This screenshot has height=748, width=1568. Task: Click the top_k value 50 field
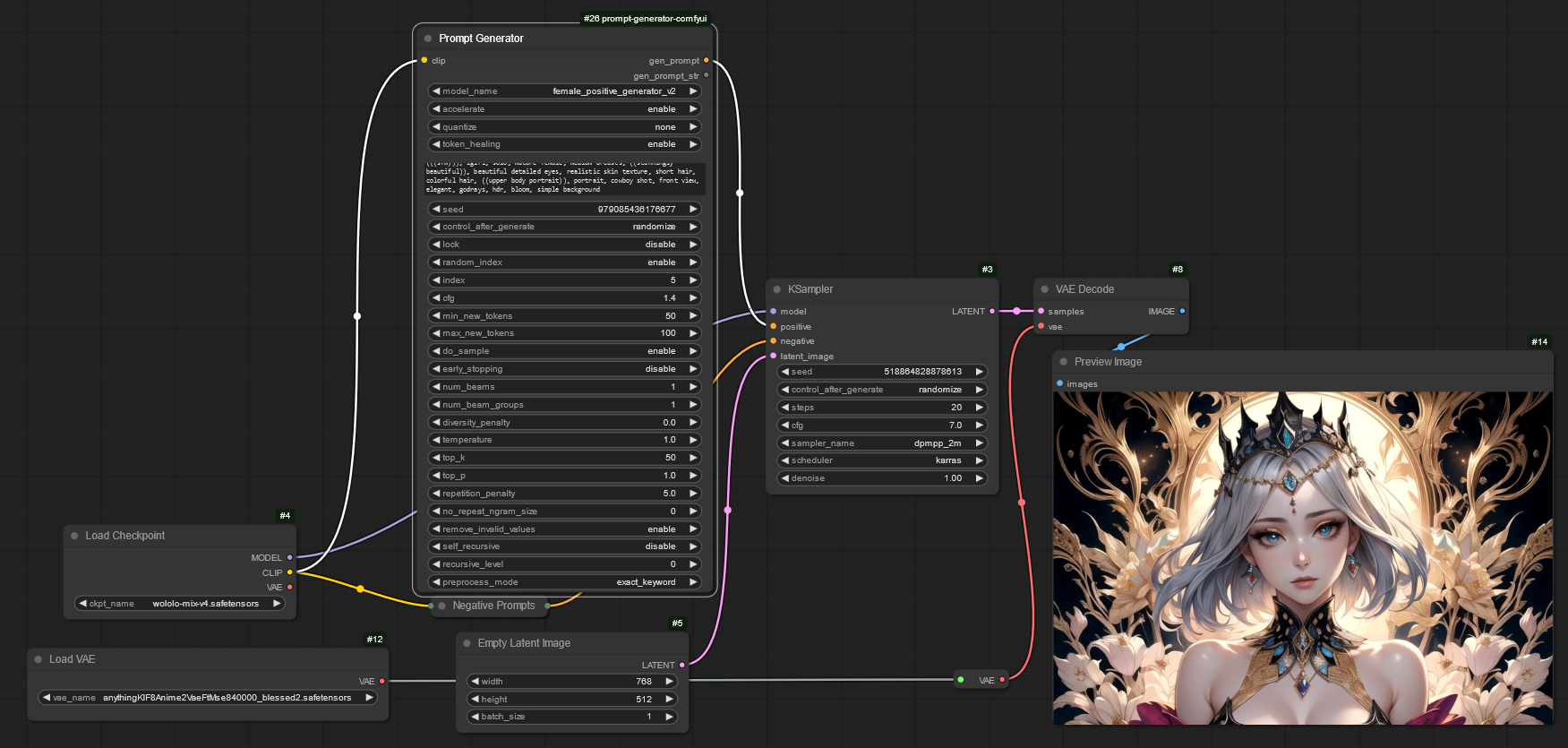(x=565, y=458)
